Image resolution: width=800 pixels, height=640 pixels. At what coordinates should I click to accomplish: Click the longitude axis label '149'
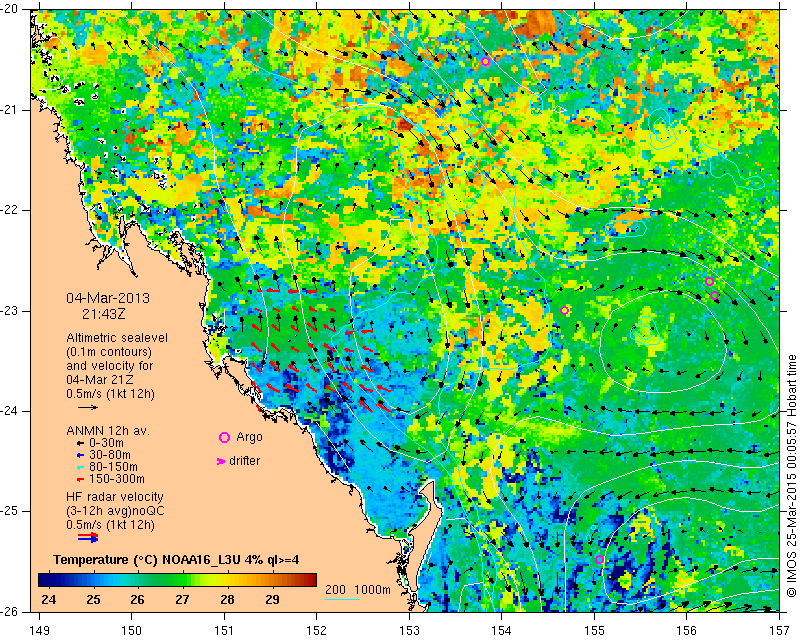(x=39, y=630)
